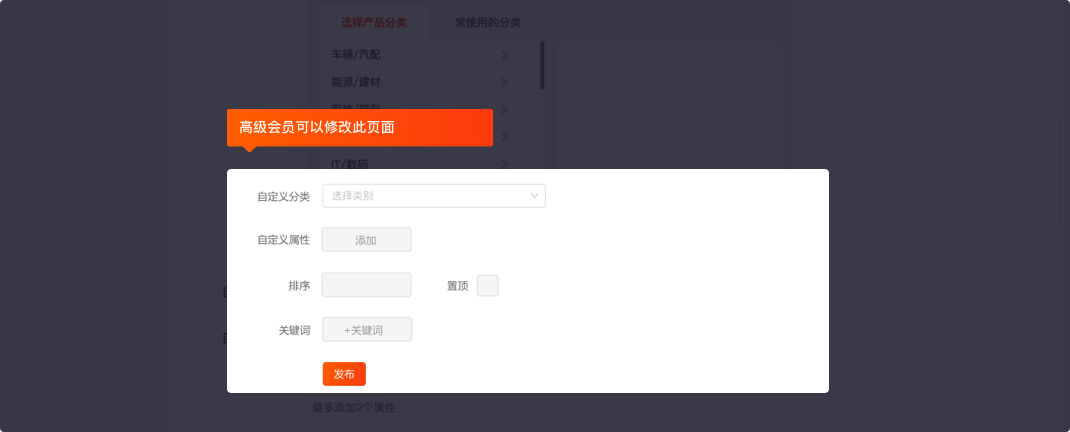Click the 置顶 label text

[x=457, y=286]
